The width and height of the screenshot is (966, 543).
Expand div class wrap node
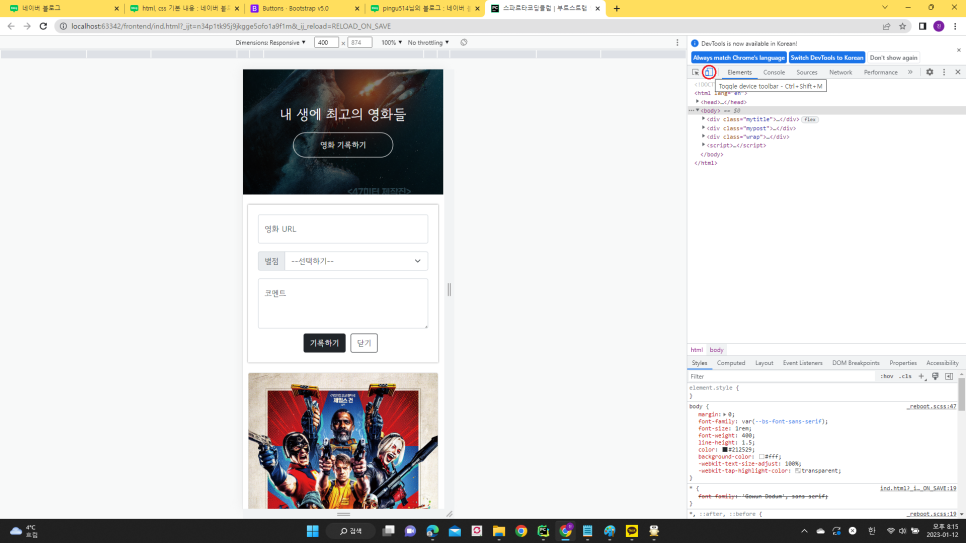click(x=704, y=136)
